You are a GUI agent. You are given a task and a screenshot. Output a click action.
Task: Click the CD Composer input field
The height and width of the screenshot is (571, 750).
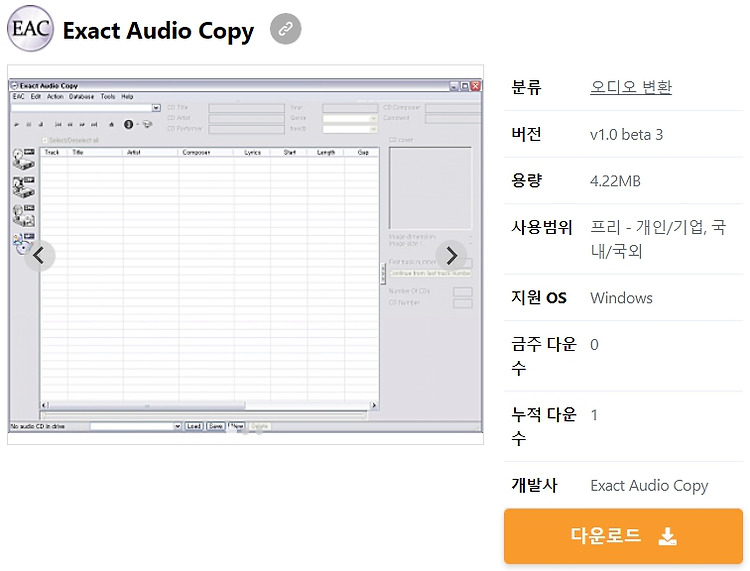(x=453, y=108)
